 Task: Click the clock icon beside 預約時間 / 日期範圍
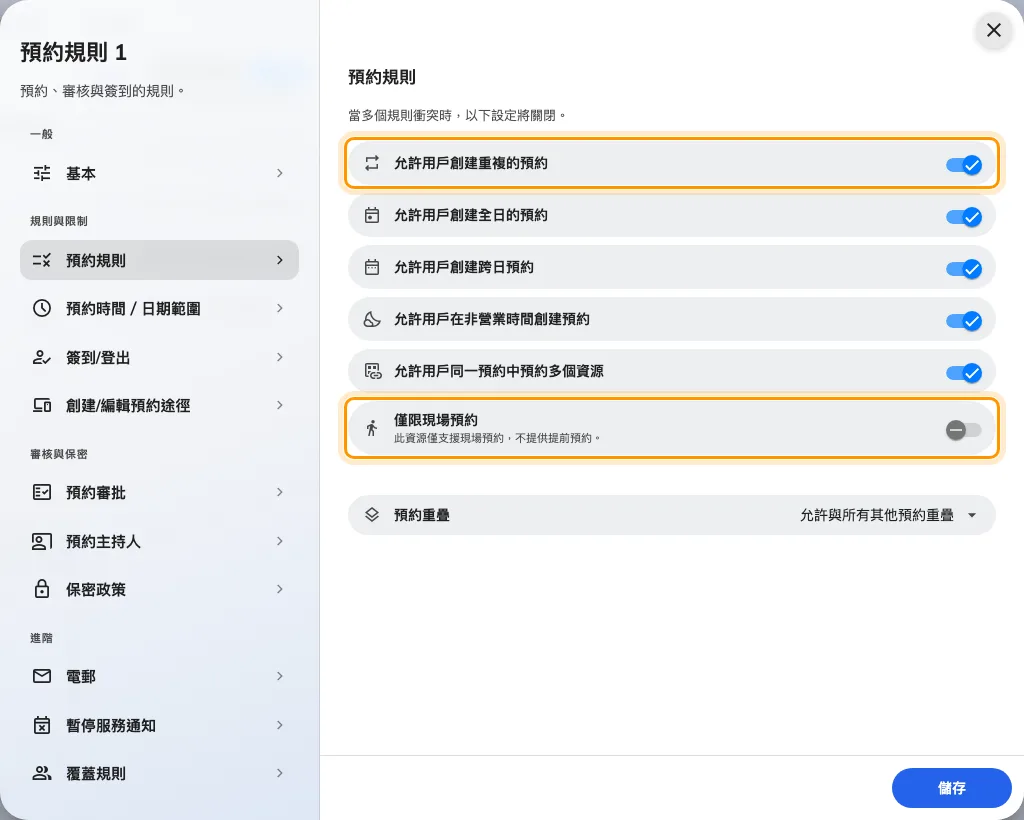coord(42,308)
